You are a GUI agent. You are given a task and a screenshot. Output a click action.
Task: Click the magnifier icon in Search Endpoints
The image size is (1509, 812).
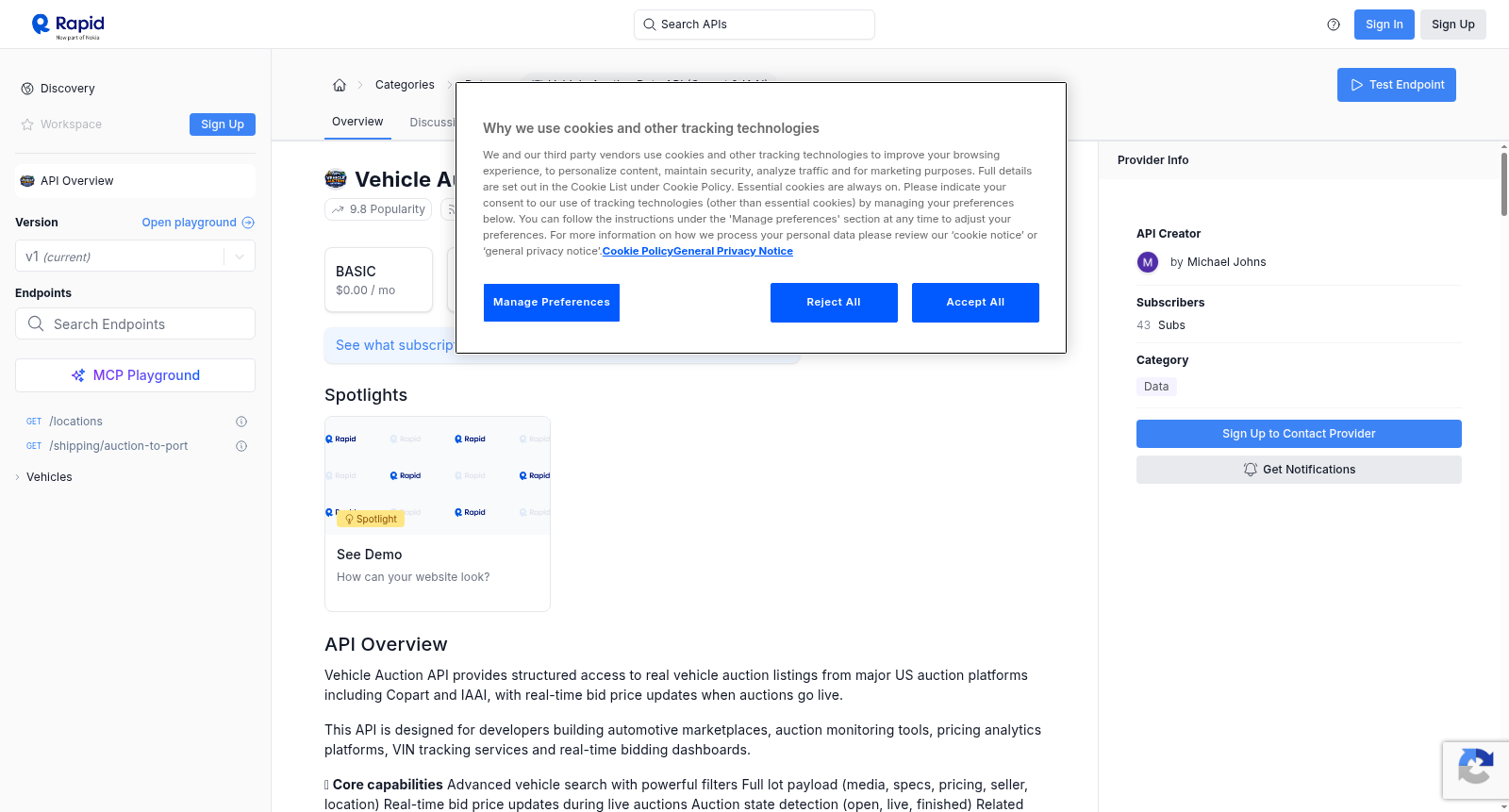36,323
